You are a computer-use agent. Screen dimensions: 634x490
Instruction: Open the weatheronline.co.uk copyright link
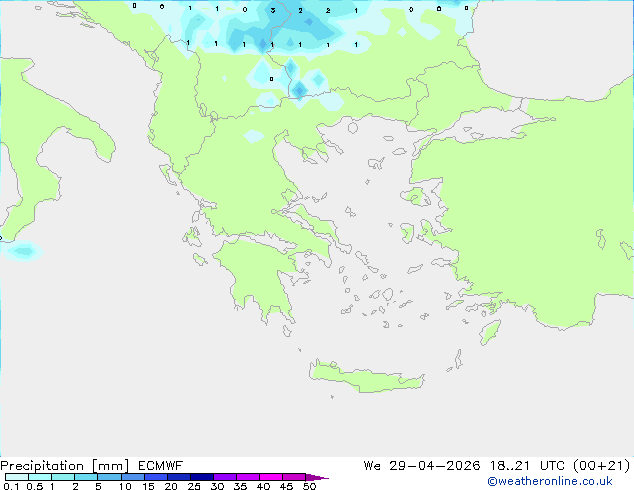click(x=550, y=481)
